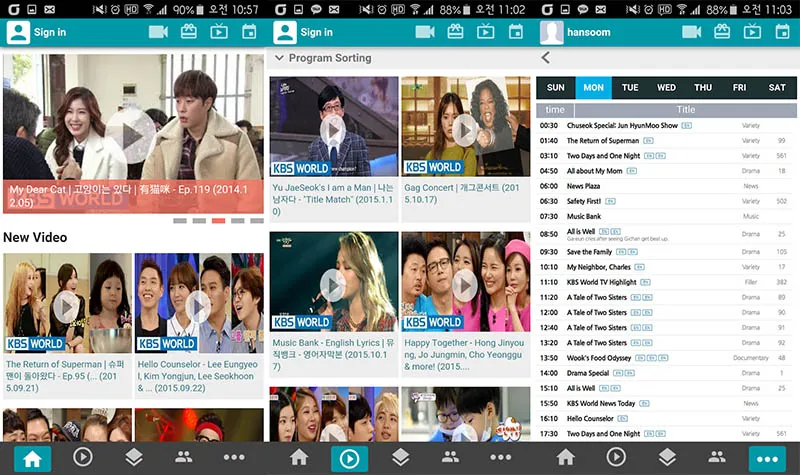Select the 13:50 Wook's Food Odyssey row
This screenshot has width=800, height=475.
click(x=666, y=358)
